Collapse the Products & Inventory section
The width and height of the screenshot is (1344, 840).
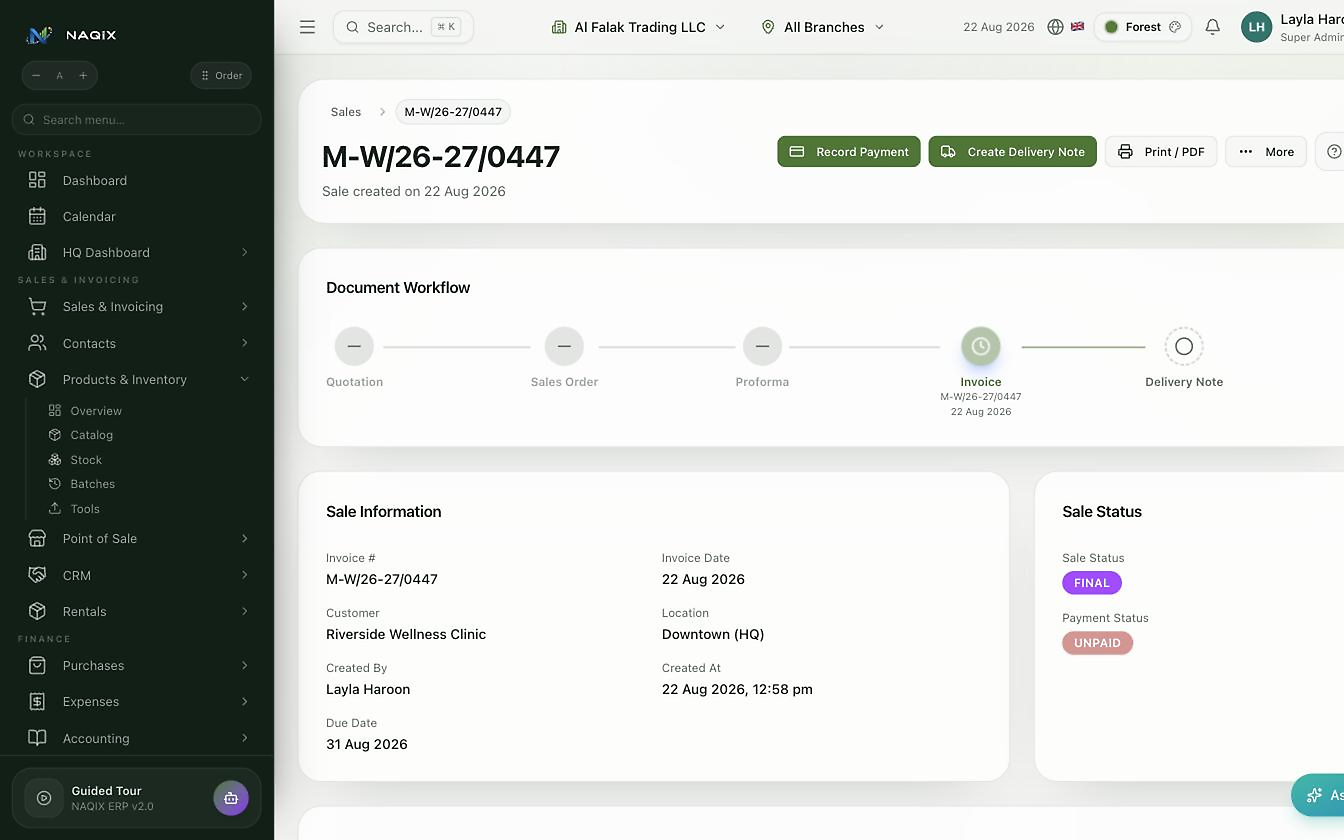tap(245, 379)
